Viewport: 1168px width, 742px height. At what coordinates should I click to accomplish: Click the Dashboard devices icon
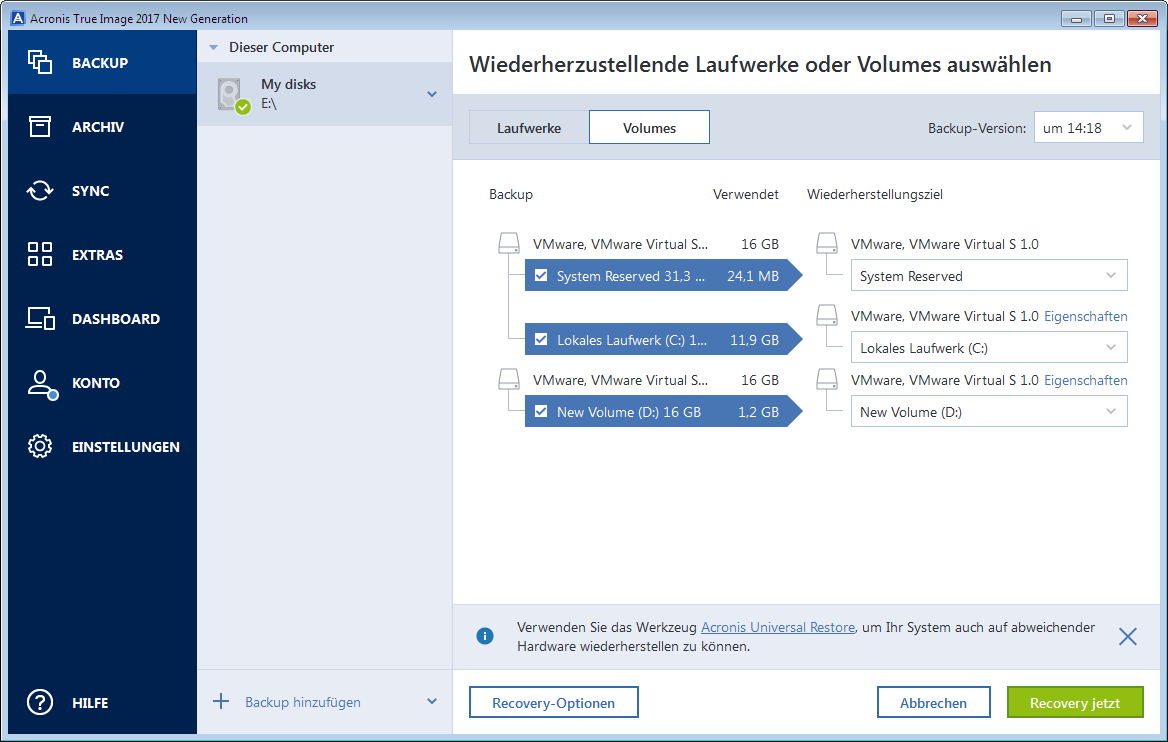point(40,318)
